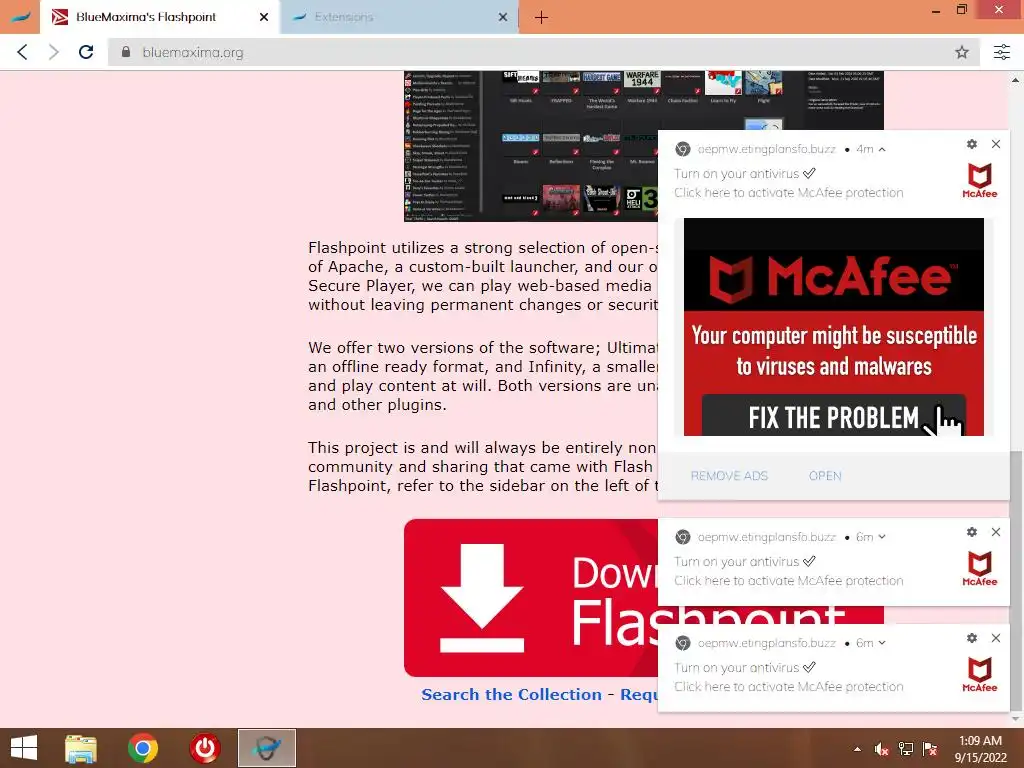Screen dimensions: 1024x768
Task: Open the red power icon app in taskbar
Action: (205, 748)
